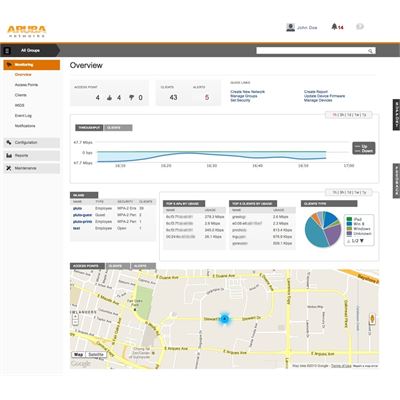
Task: Click the device icon left of All Groups
Action: click(x=7, y=50)
